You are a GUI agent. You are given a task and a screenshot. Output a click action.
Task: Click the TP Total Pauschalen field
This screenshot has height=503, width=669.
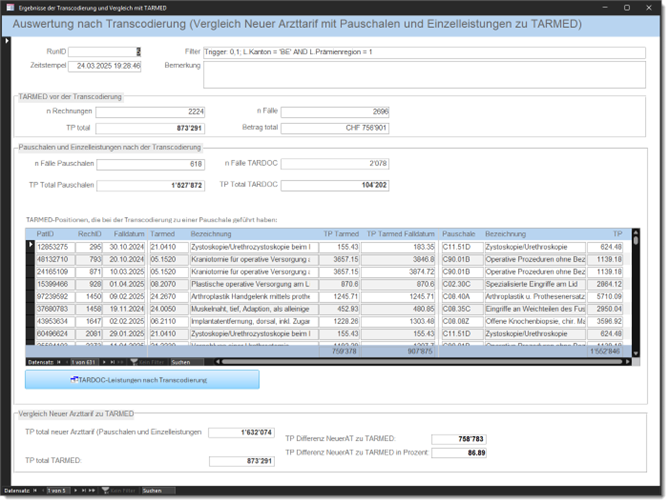pos(151,186)
